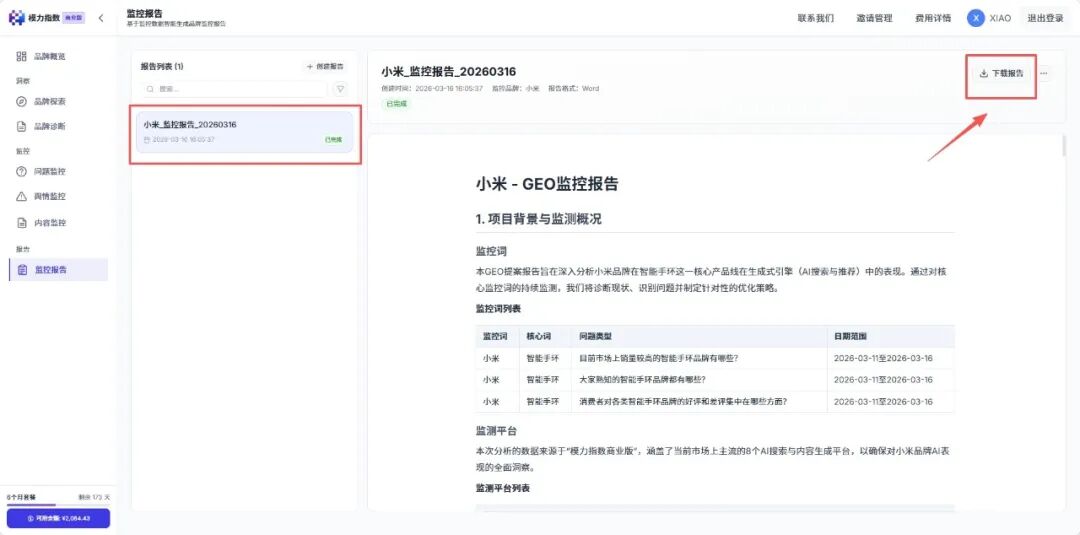Click the 下载报告 download button
1080x535 pixels.
click(x=1001, y=73)
